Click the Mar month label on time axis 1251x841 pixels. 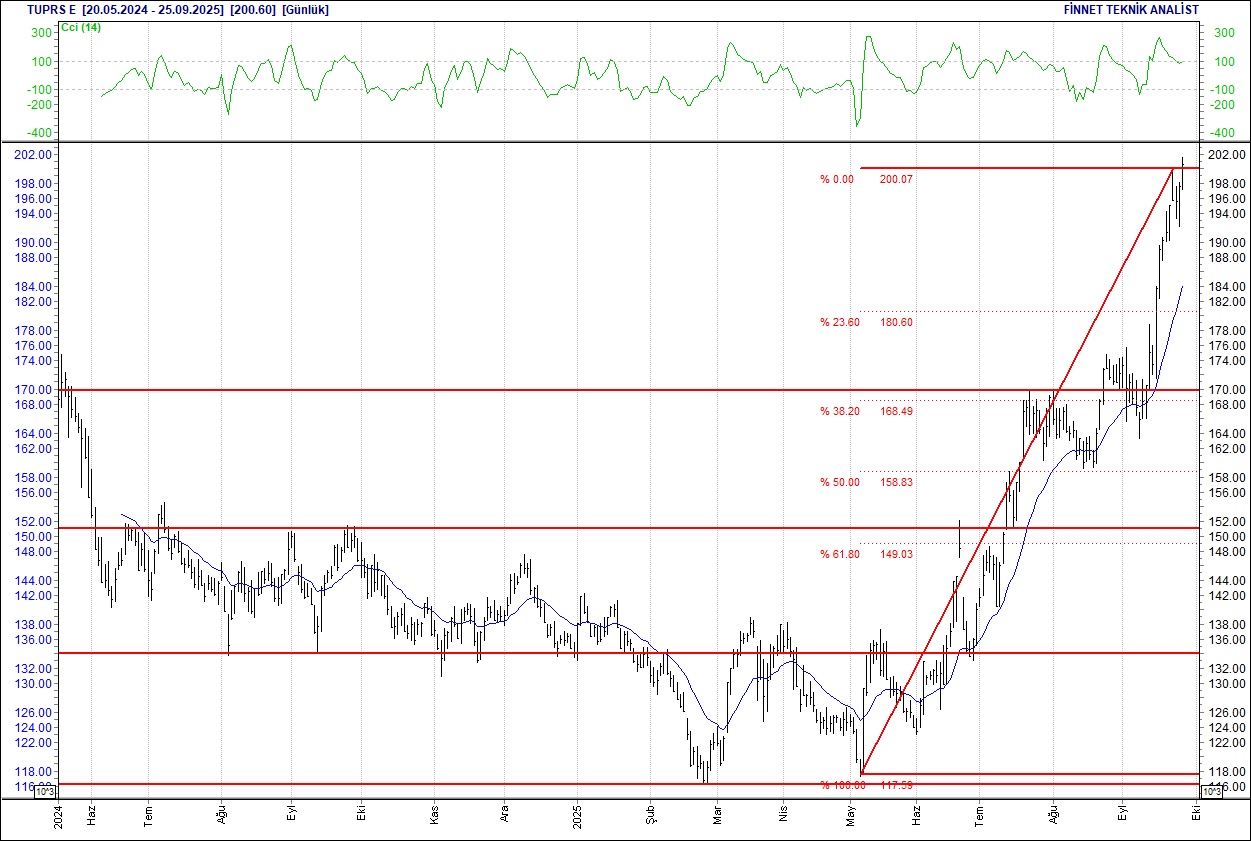coord(716,815)
